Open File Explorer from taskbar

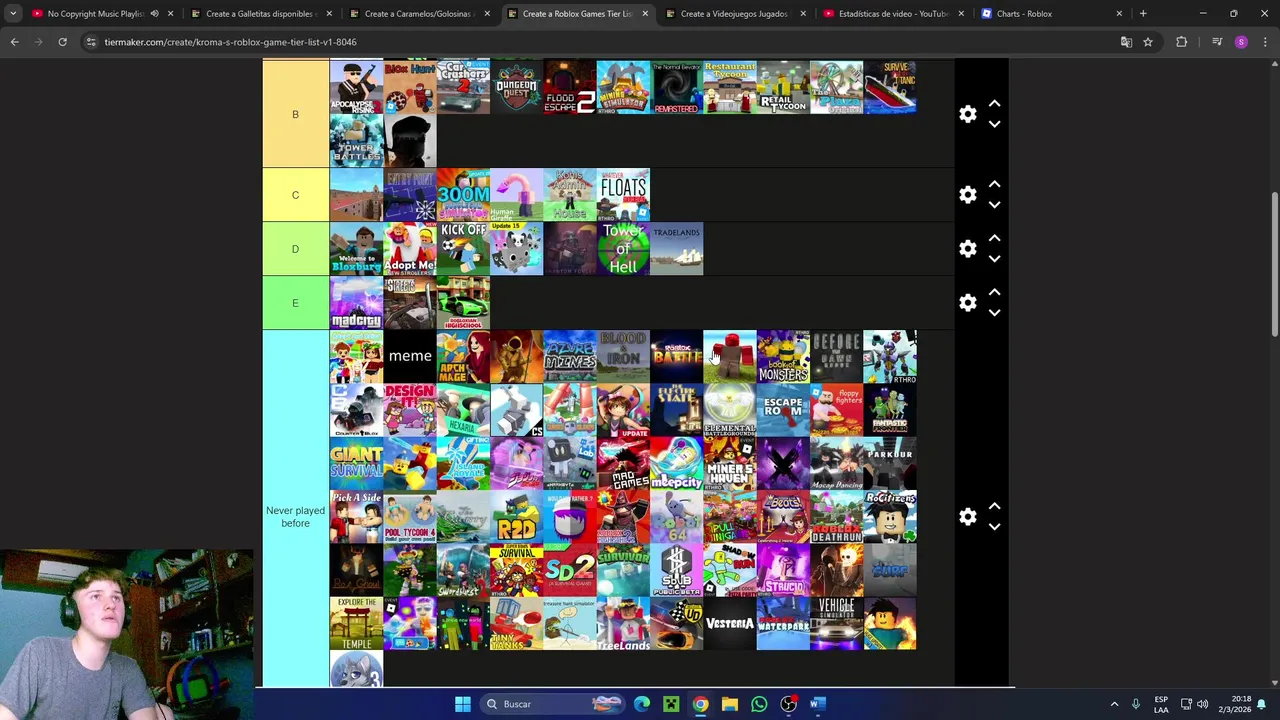(x=730, y=704)
